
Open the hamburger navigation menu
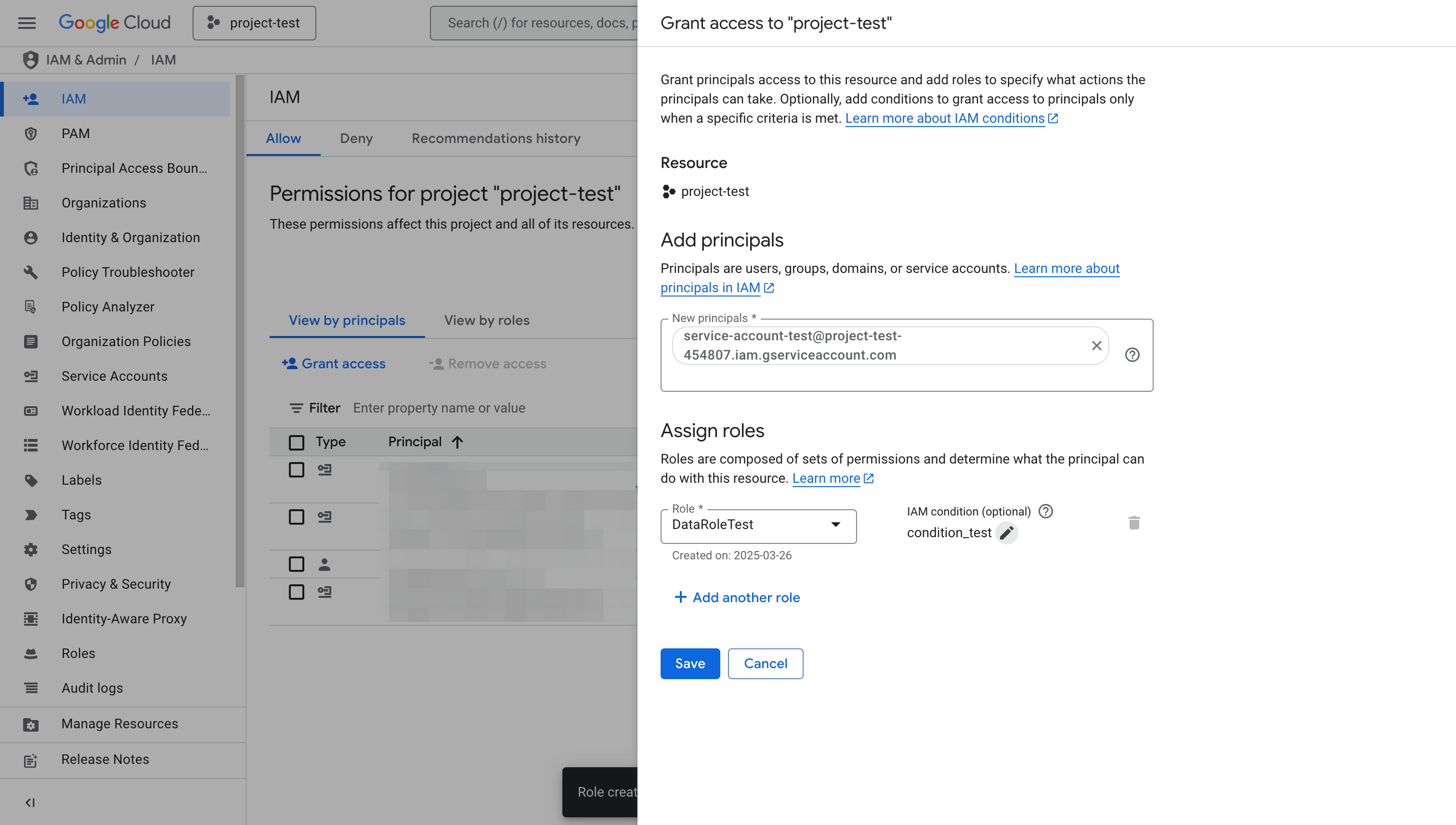26,23
